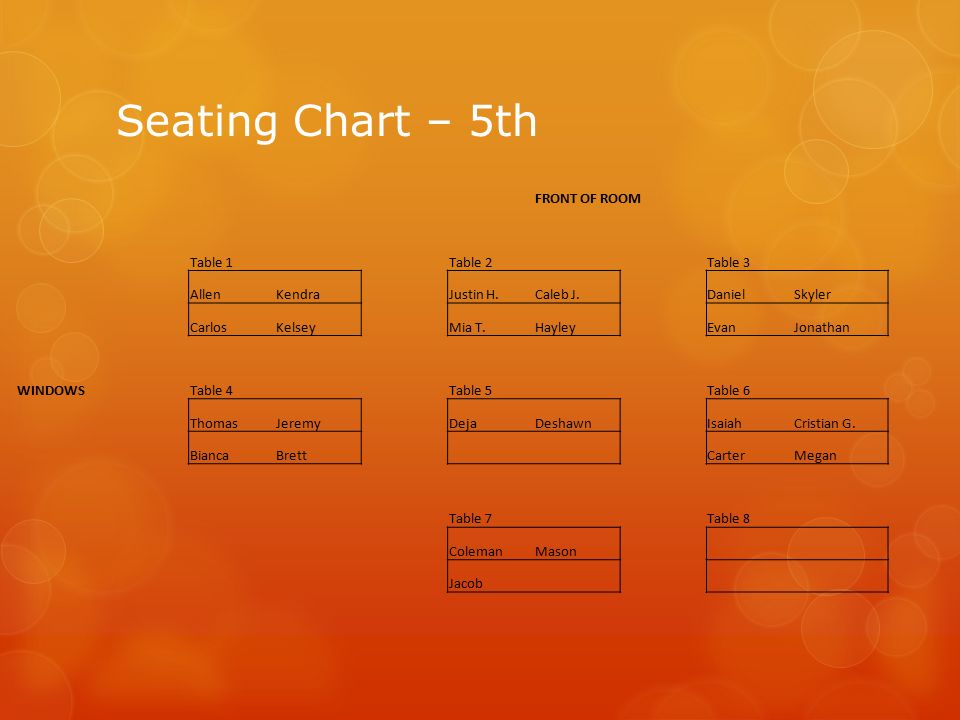Click the WINDOWS label

click(51, 391)
